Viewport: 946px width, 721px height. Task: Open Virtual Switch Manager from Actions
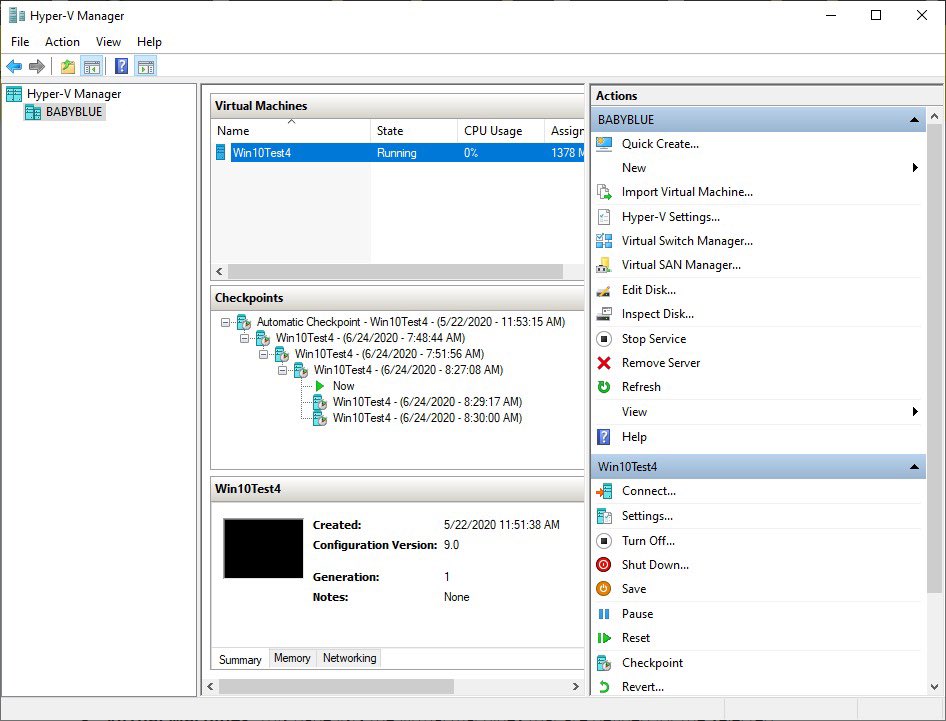pos(687,241)
